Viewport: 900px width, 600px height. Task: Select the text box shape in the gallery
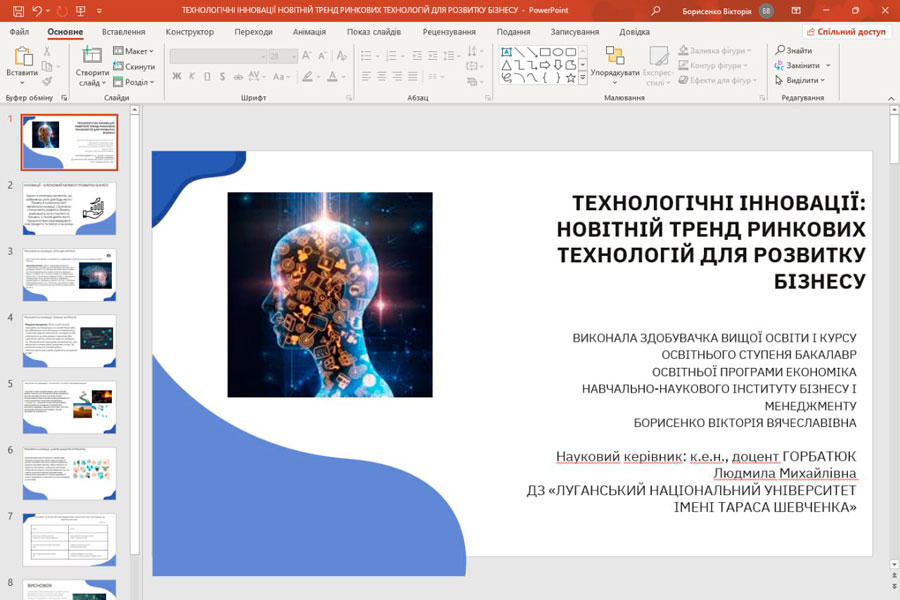[507, 52]
